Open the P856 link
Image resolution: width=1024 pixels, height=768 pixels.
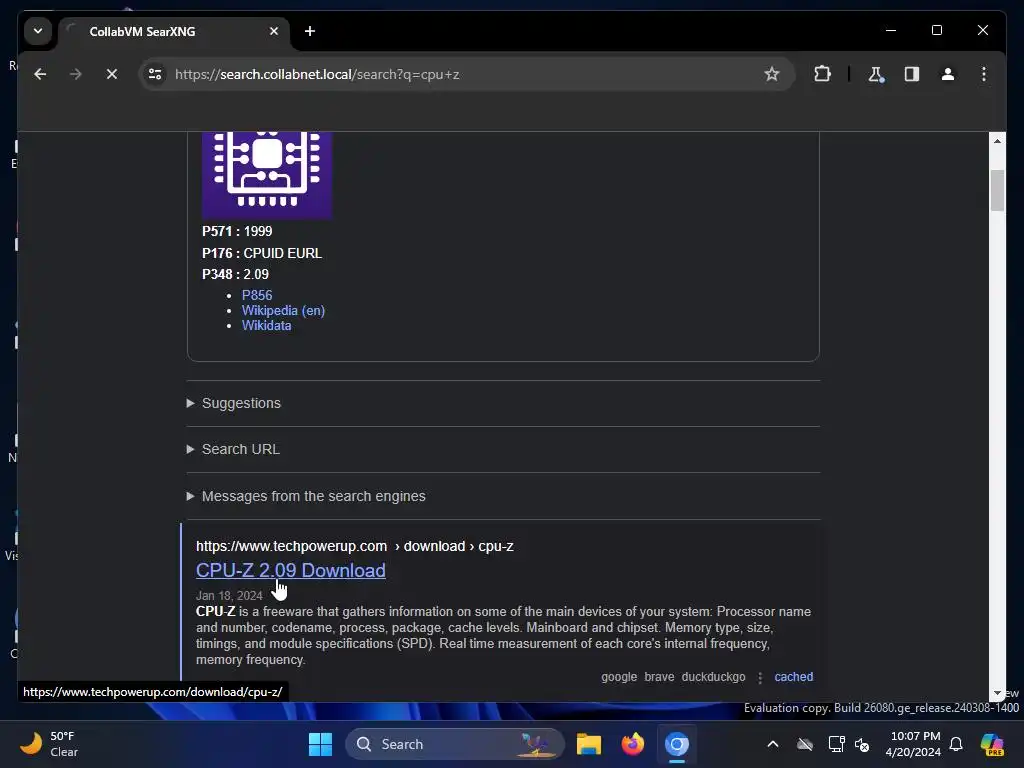[x=257, y=295]
